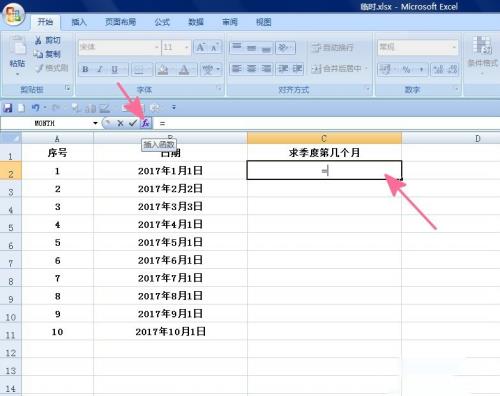Open Number (数字) group dialog launcher
500x396 pixels.
point(456,89)
